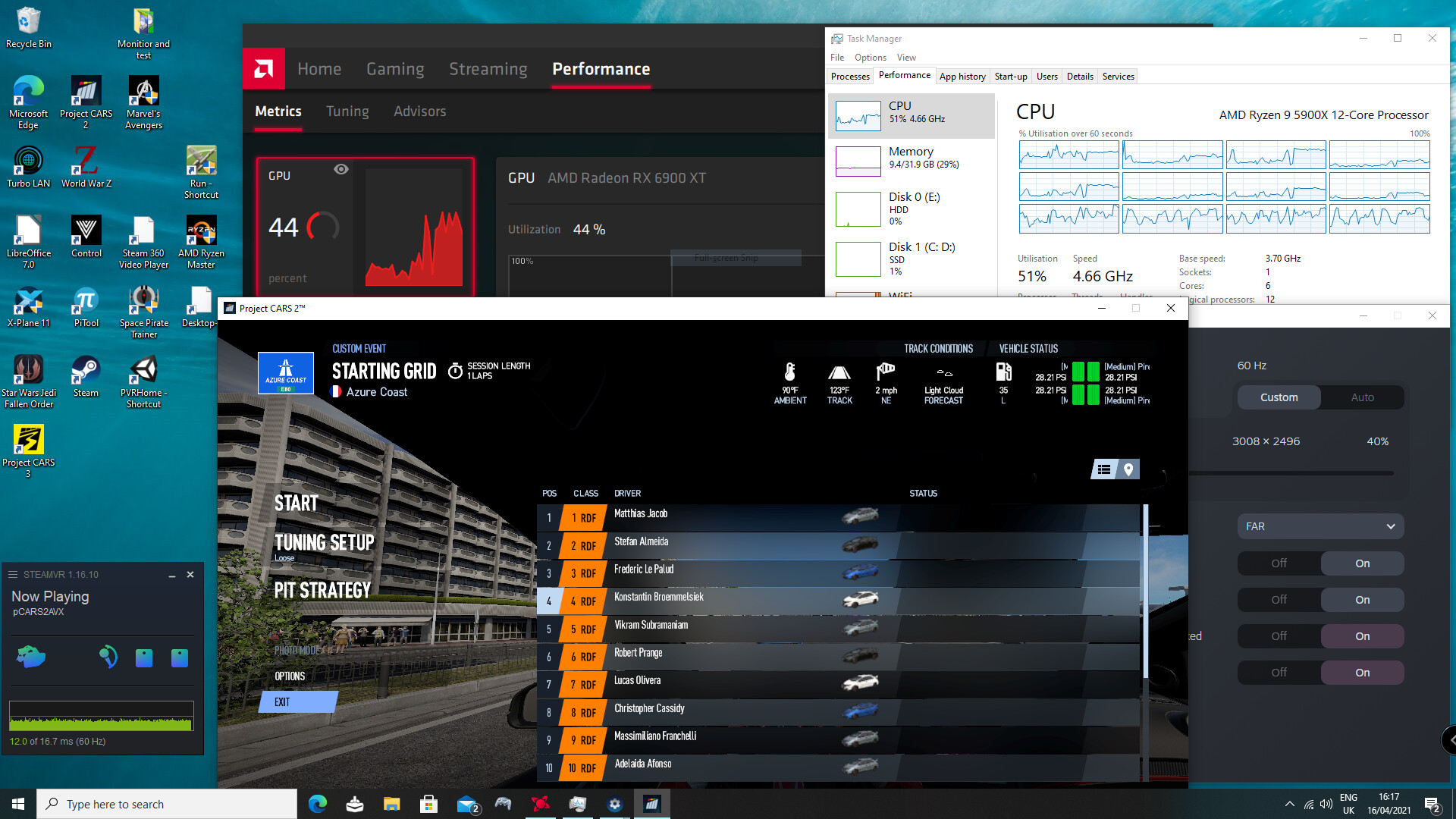Screen dimensions: 1456x819
Task: Open the SteamVR hamburger menu
Action: 13,575
